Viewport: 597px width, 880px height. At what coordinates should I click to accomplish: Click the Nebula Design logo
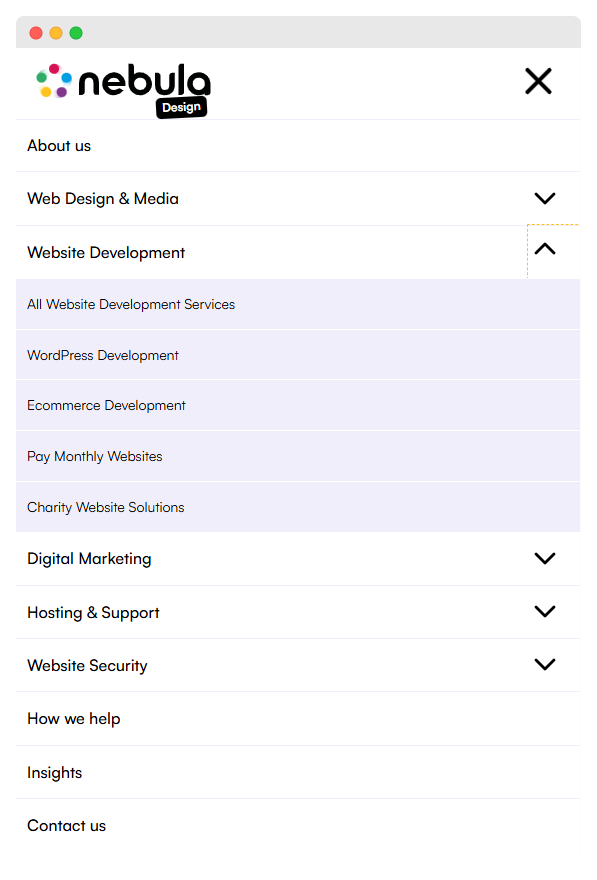click(x=123, y=90)
